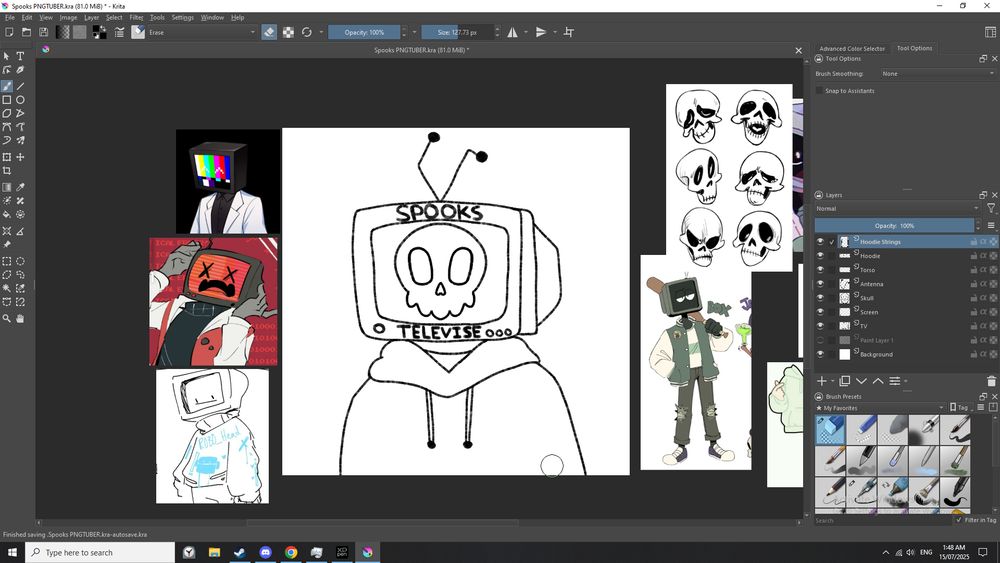
Task: Select the Ellipse shape tool
Action: tap(20, 100)
